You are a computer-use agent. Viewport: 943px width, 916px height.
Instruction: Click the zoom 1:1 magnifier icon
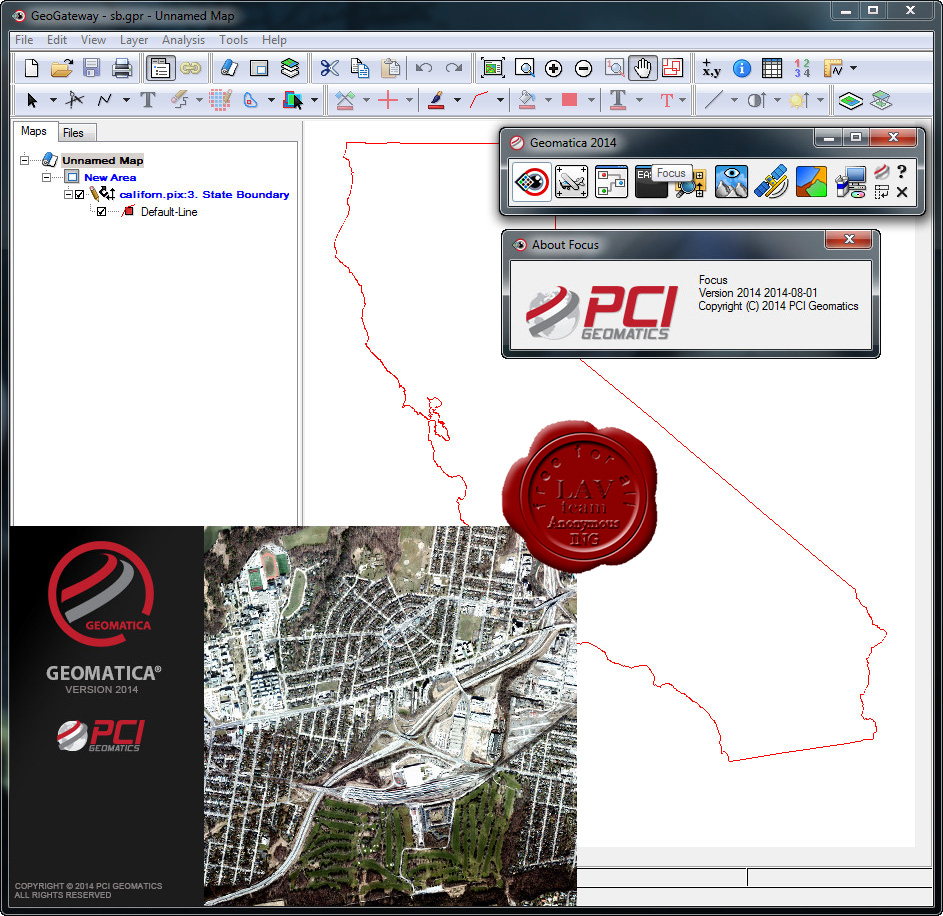click(x=614, y=69)
